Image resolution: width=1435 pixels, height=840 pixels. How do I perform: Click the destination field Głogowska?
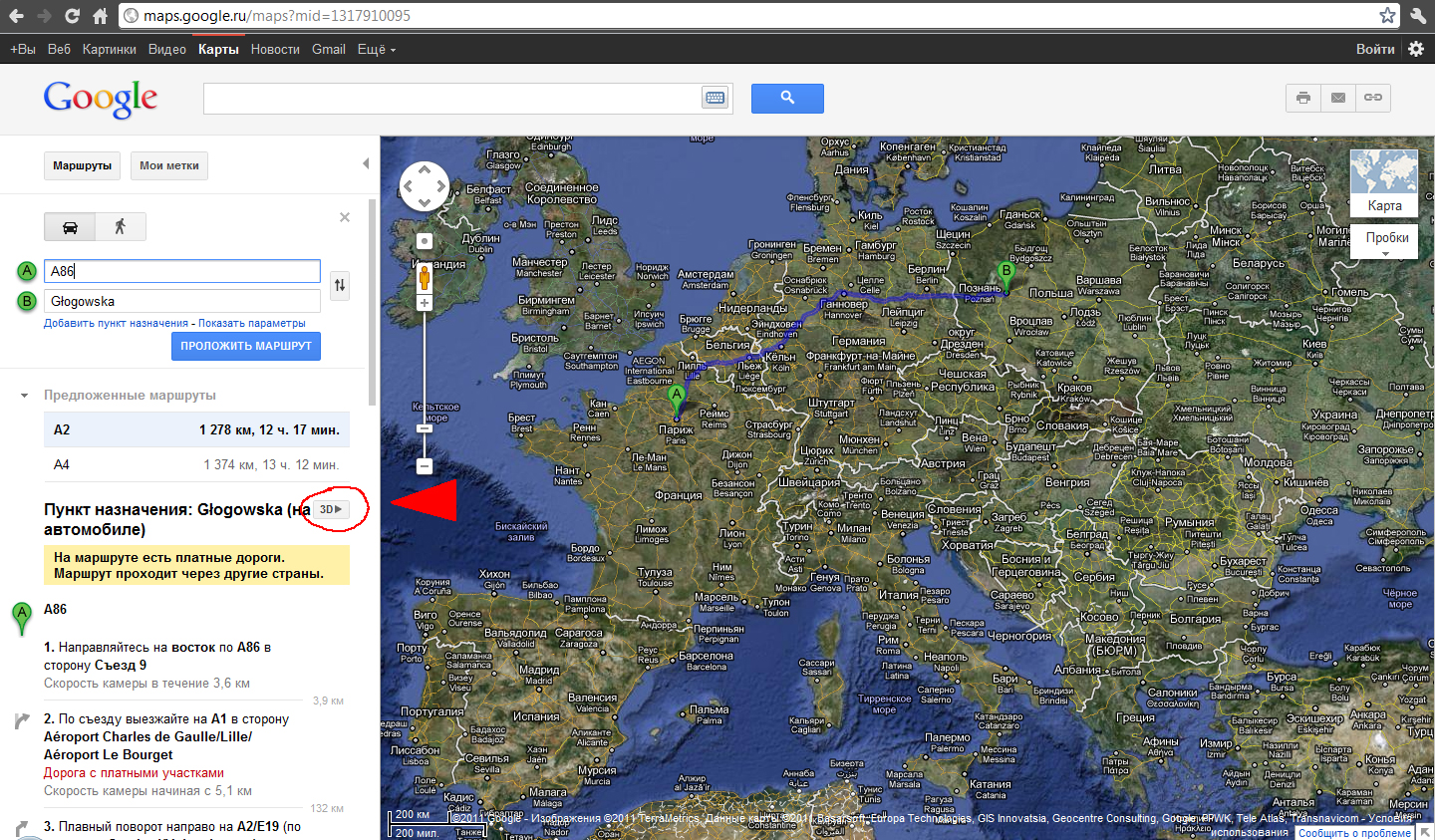point(182,301)
